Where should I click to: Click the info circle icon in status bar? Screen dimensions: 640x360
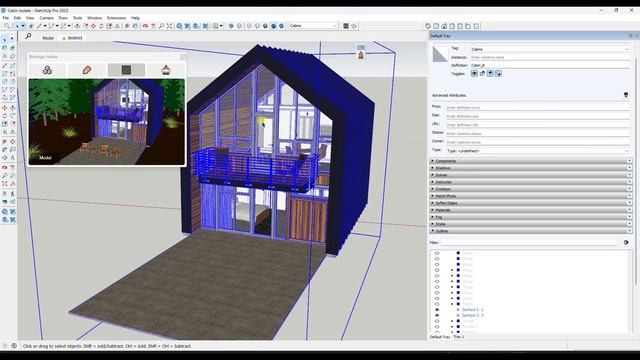pos(14,346)
